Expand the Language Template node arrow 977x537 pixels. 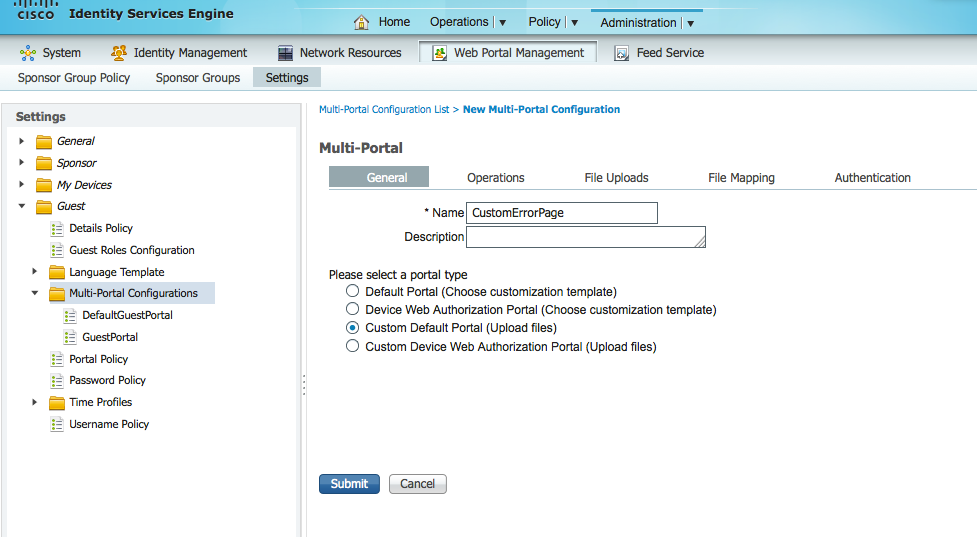(34, 272)
